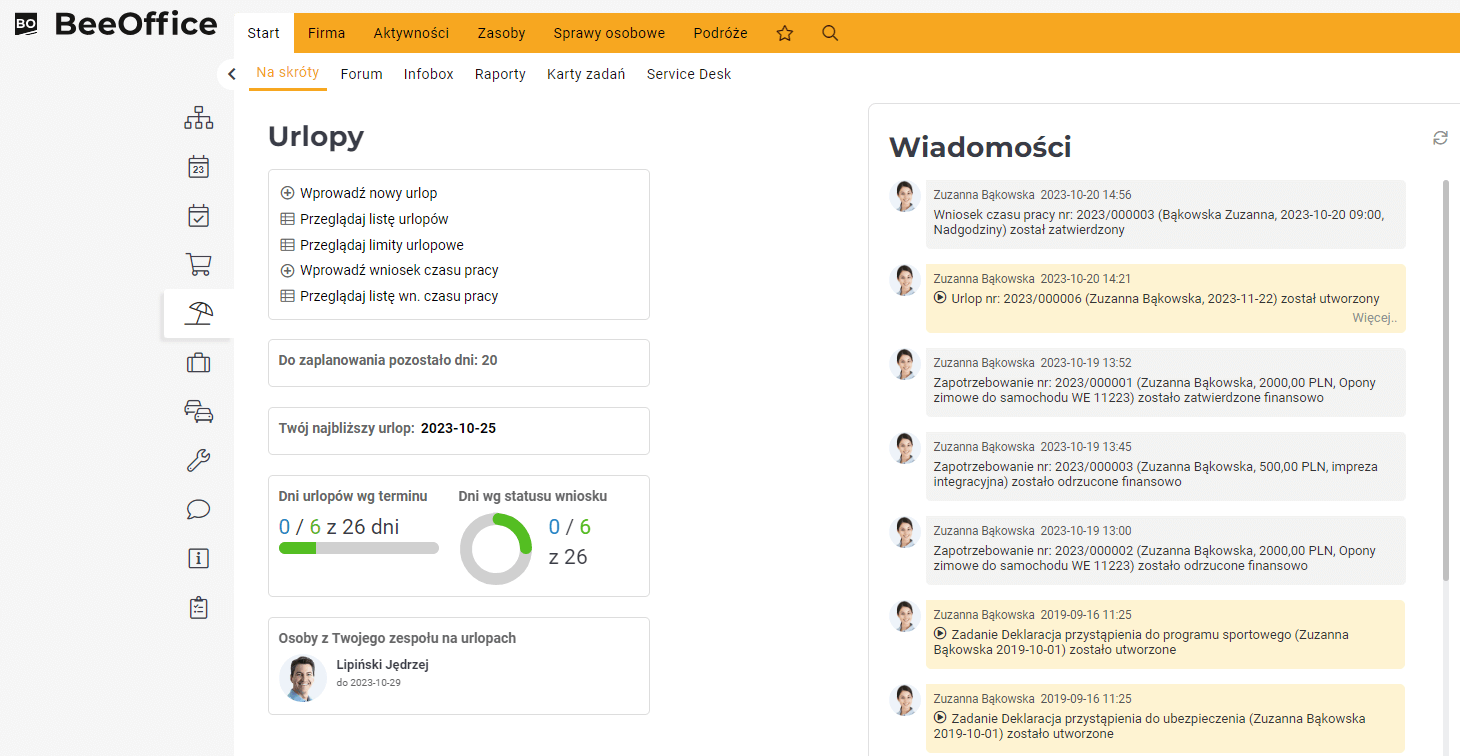Expand play icon on ubezpieczenia message
The width and height of the screenshot is (1460, 756).
tap(940, 718)
